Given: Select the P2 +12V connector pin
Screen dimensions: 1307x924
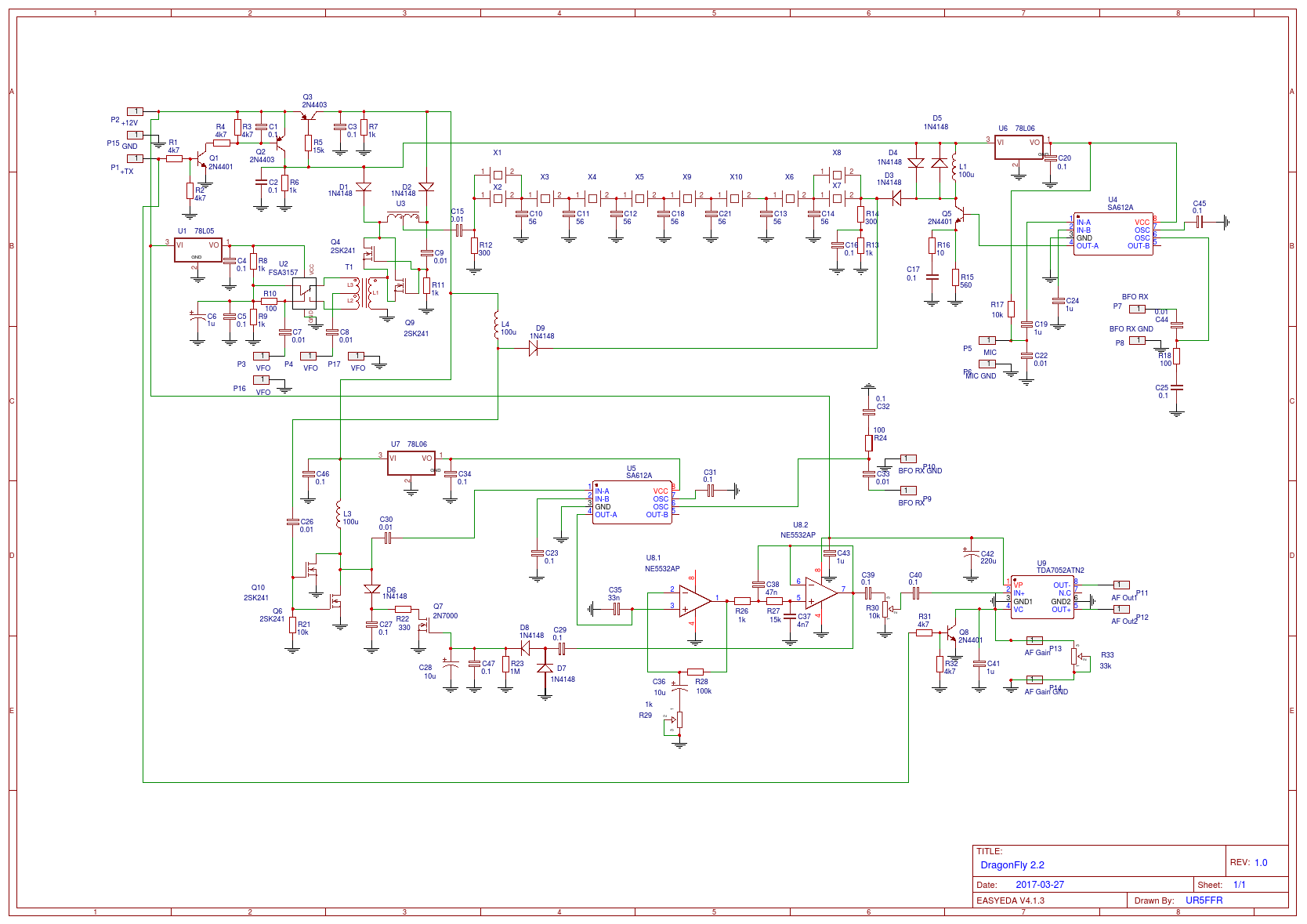Looking at the screenshot, I should 135,112.
